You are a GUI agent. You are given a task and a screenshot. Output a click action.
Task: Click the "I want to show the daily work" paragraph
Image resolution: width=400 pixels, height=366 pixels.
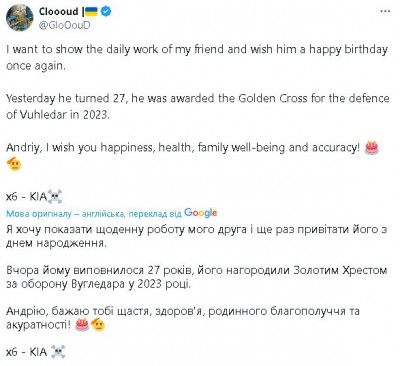tap(197, 57)
